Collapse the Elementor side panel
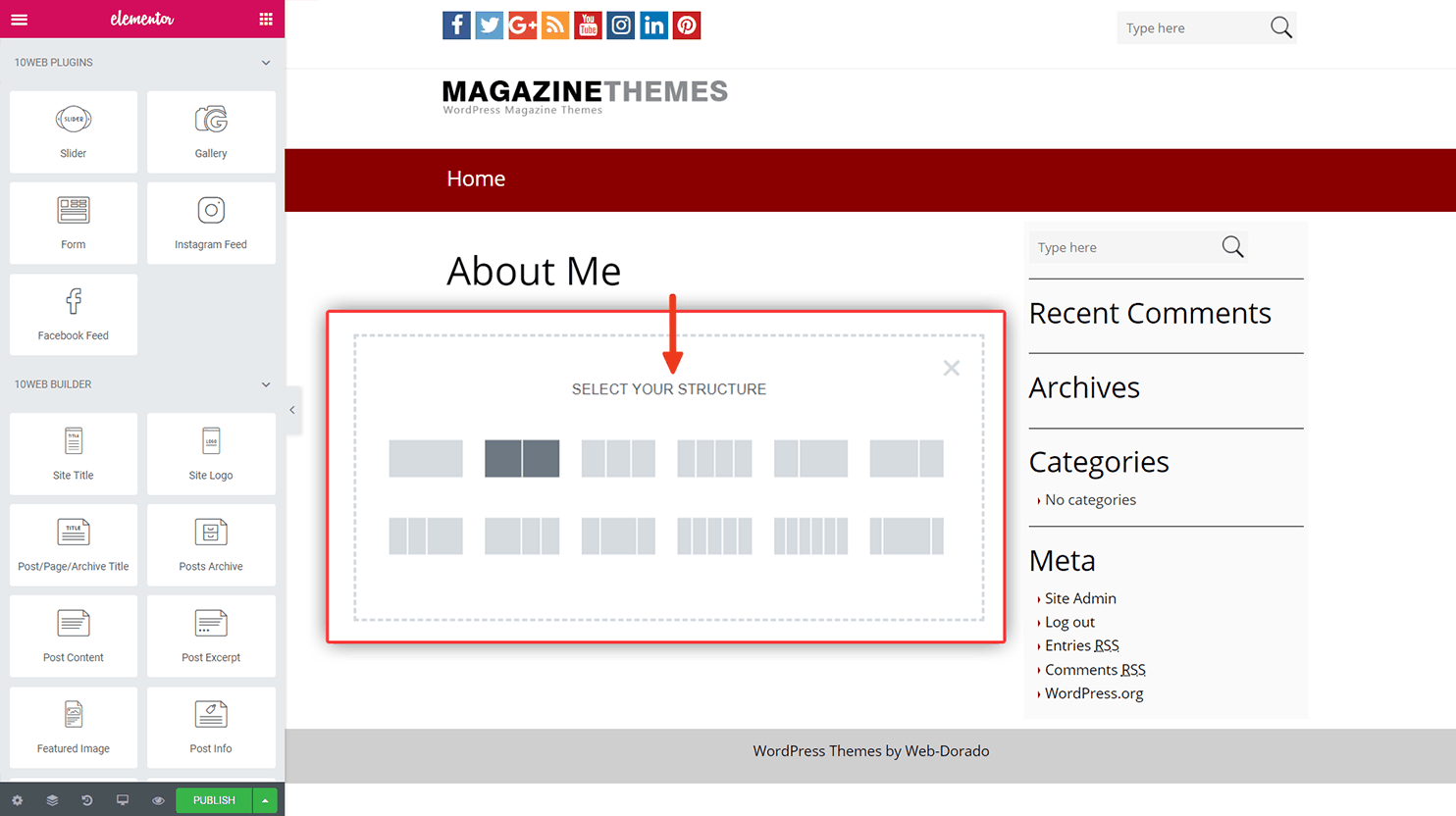 tap(292, 410)
